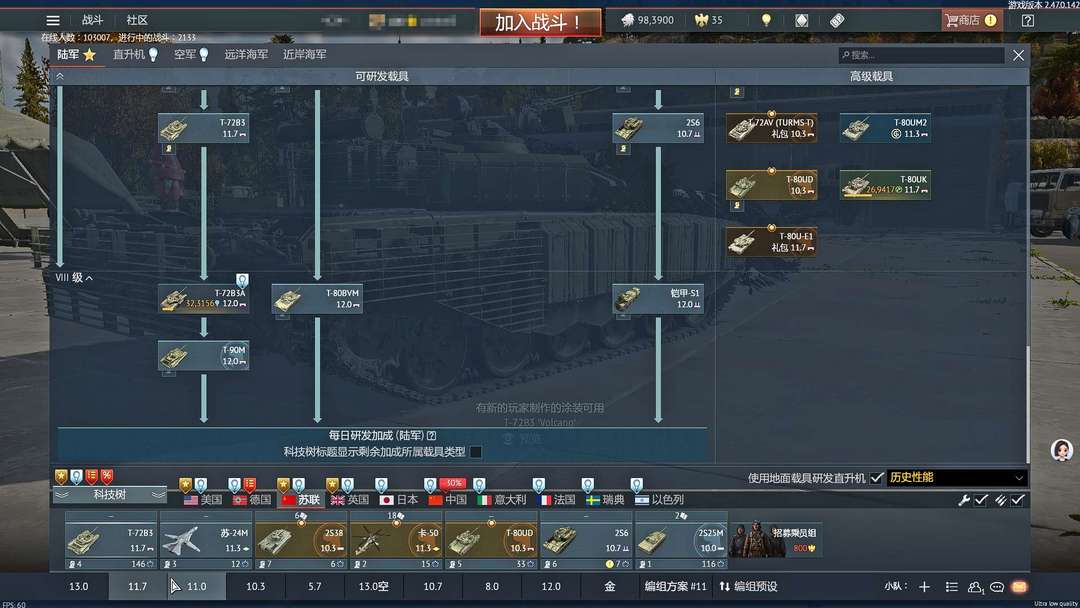Toggle the auto-repair checkbox beside wrench
The image size is (1080, 608).
click(982, 501)
